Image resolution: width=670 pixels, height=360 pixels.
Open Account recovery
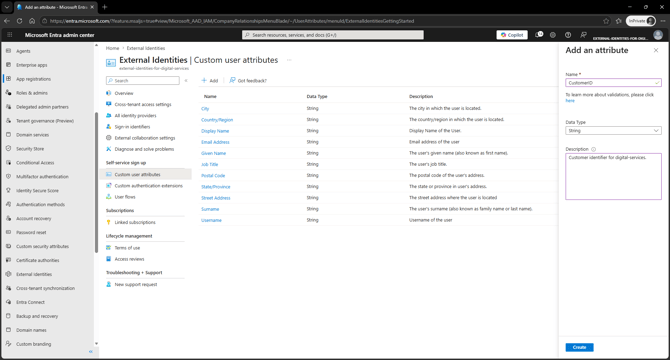click(x=33, y=218)
